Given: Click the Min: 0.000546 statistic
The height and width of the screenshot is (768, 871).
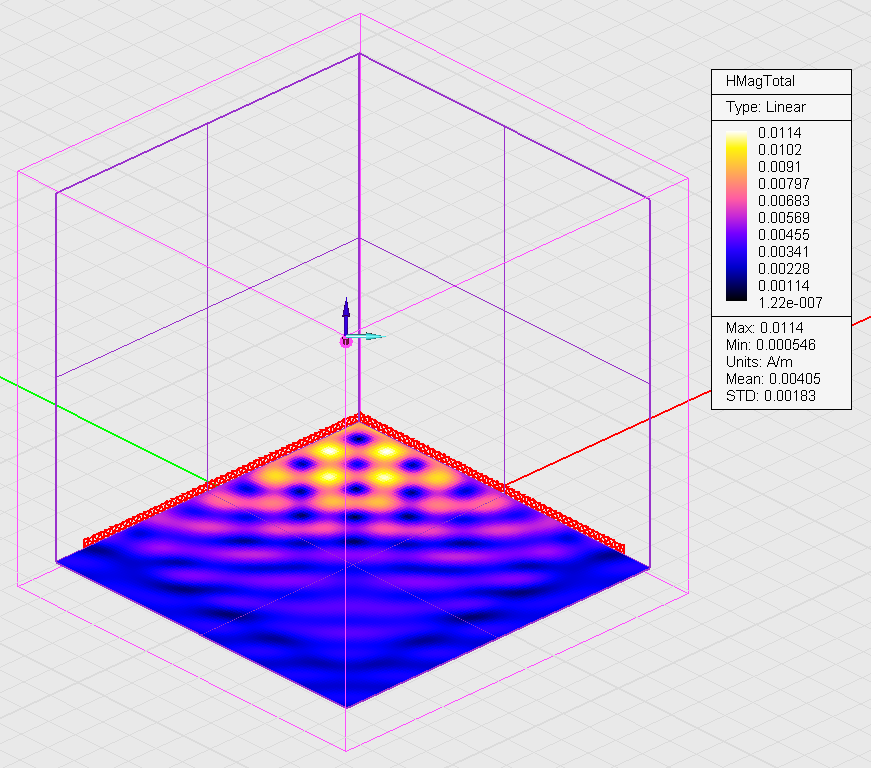Looking at the screenshot, I should [770, 345].
